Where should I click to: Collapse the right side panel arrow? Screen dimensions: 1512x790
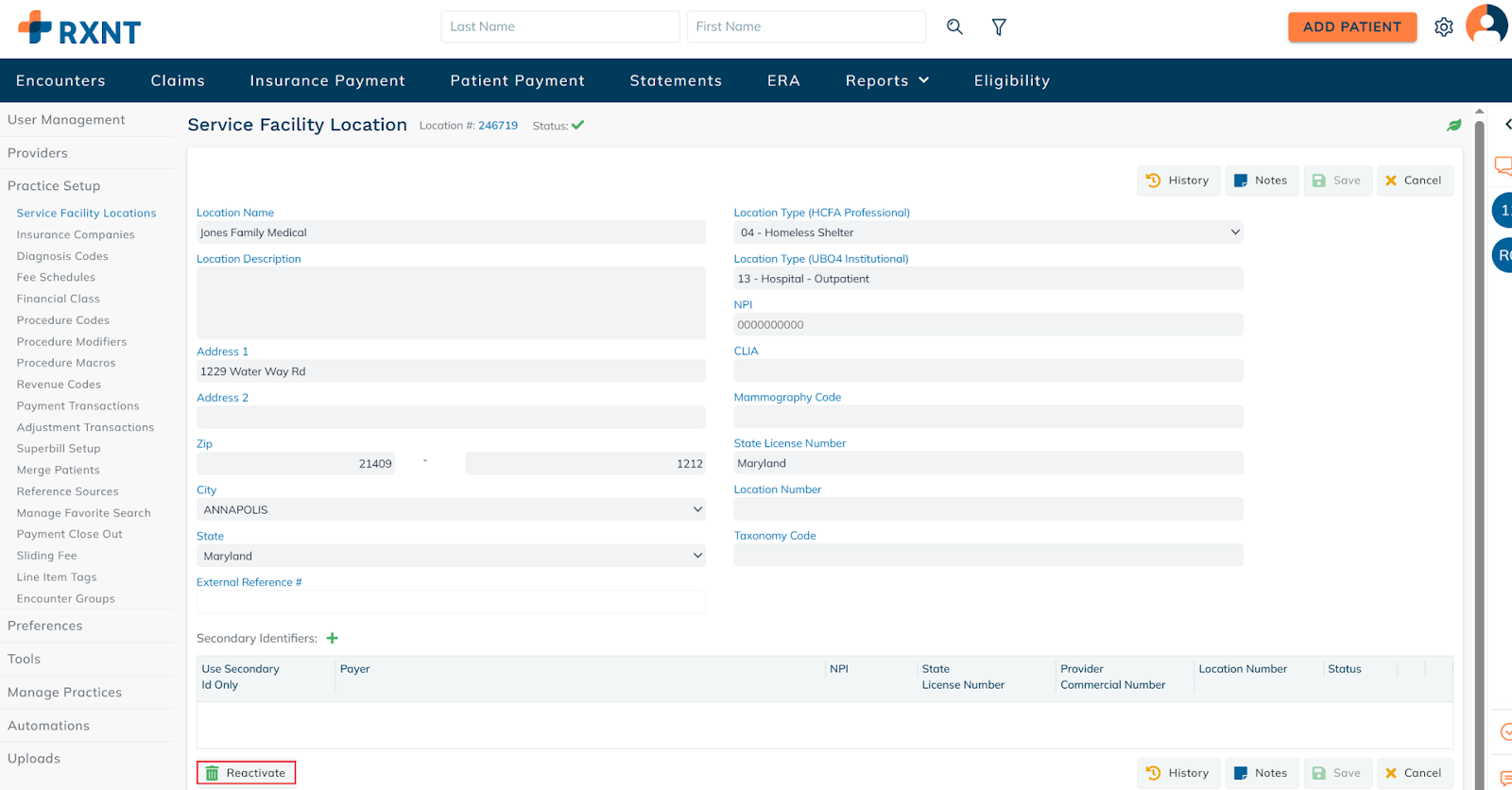(x=1506, y=125)
